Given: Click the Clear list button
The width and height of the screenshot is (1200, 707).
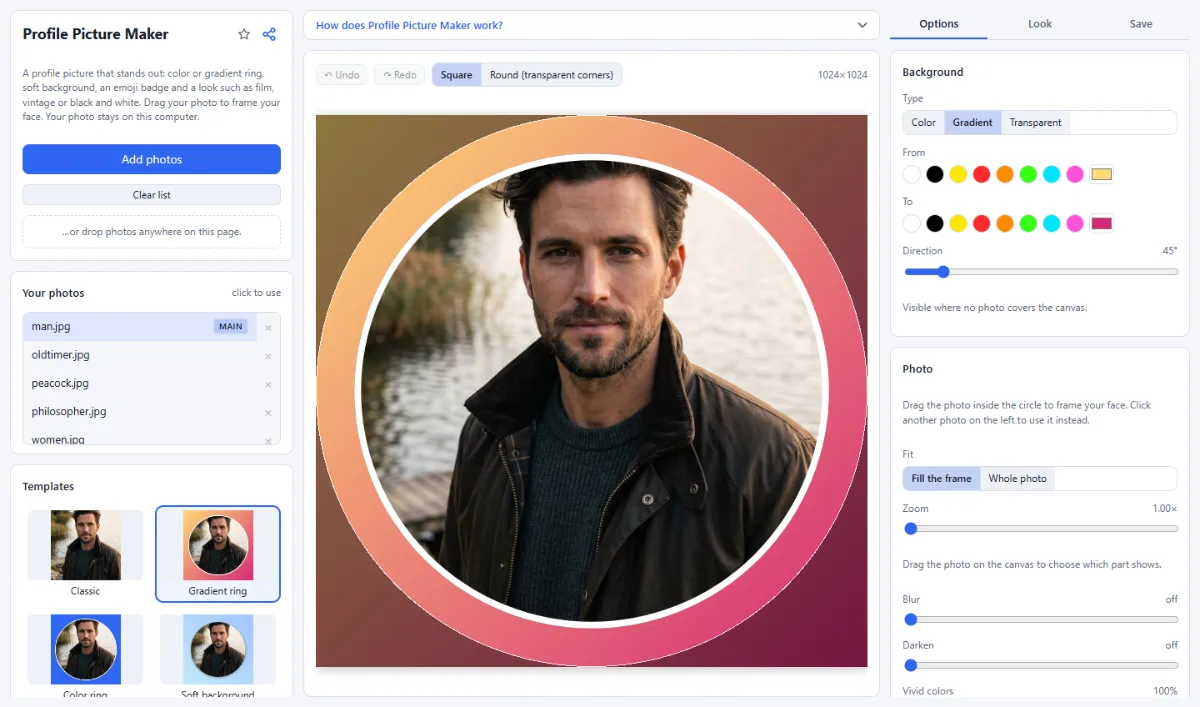Looking at the screenshot, I should tap(151, 195).
